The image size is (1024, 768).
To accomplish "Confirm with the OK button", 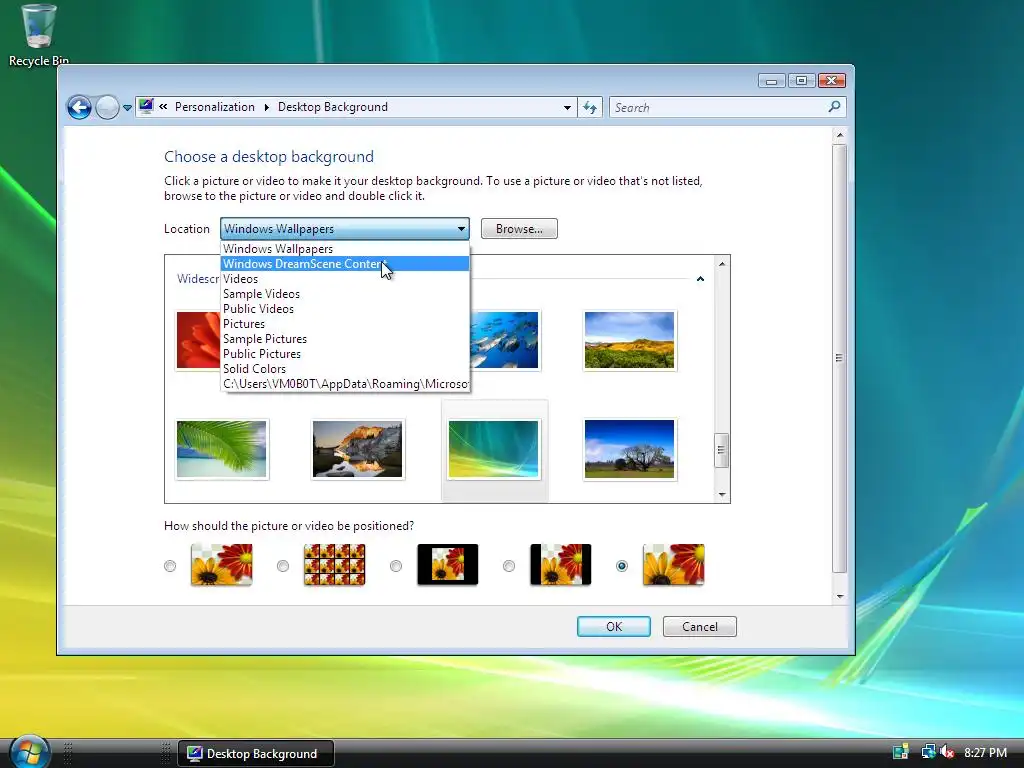I will click(614, 627).
